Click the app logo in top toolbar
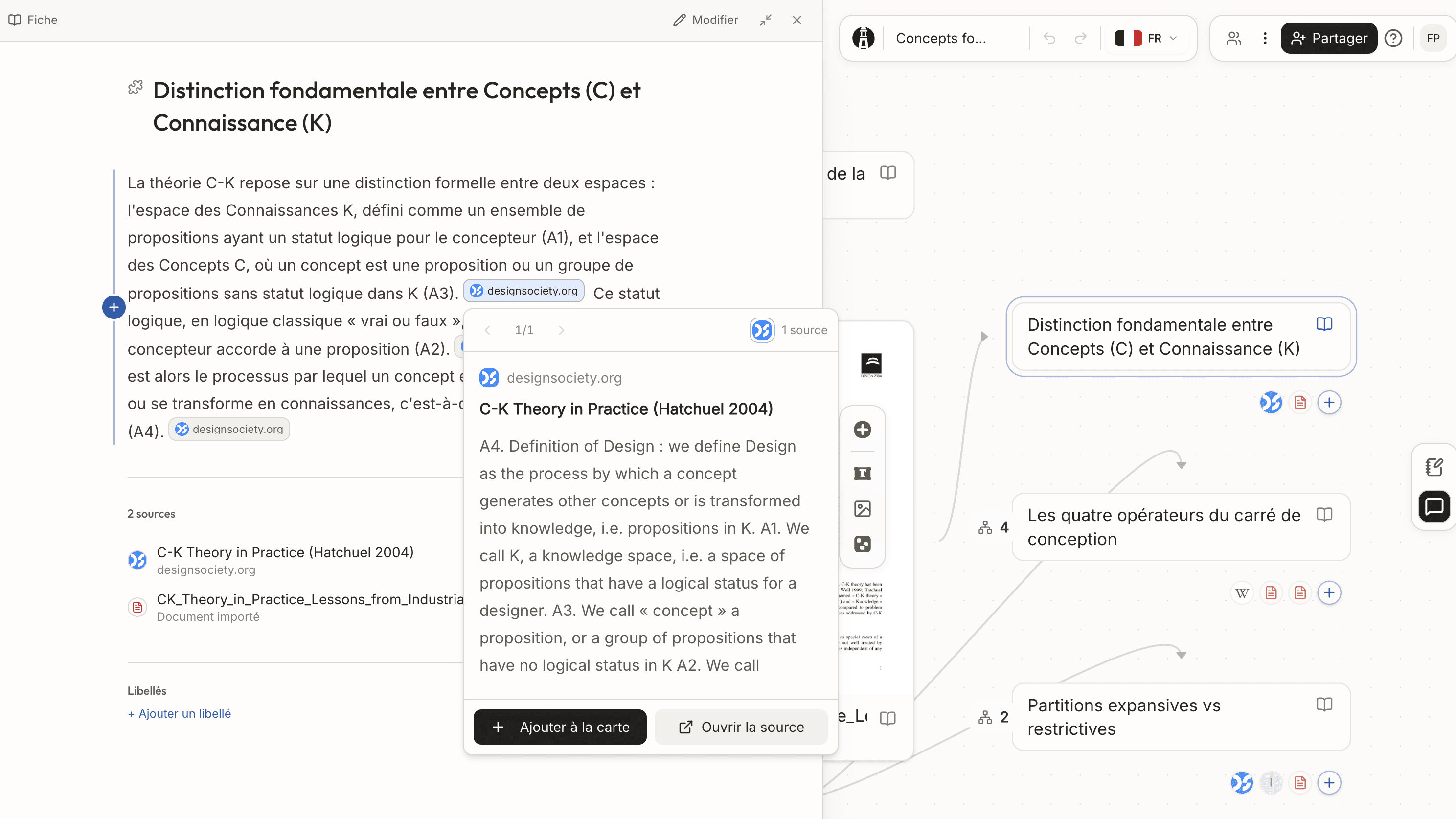 863,38
